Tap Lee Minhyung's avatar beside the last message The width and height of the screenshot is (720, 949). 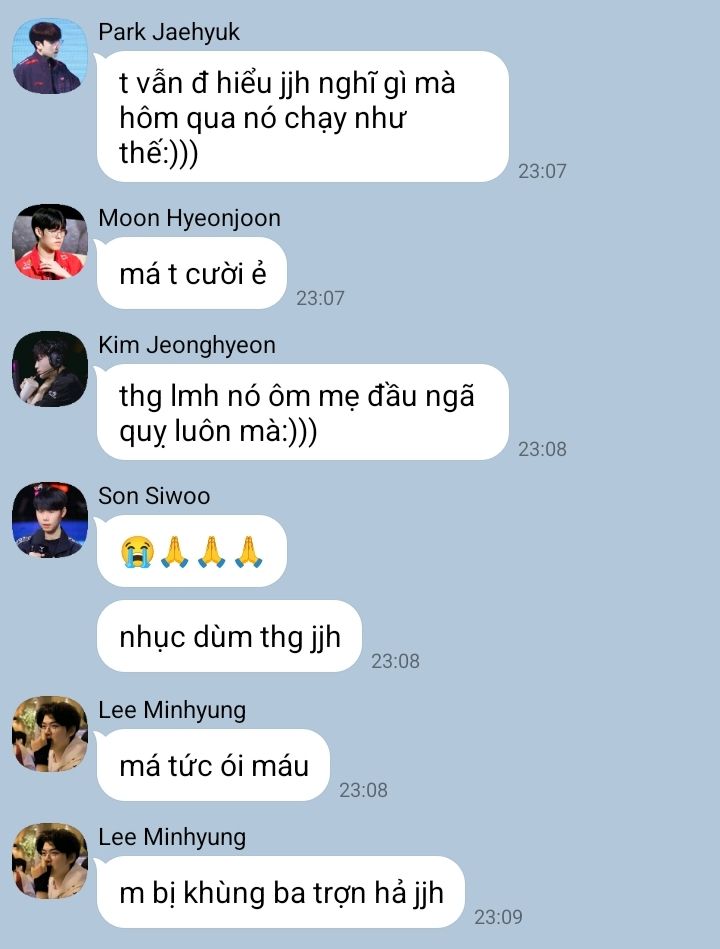[50, 861]
